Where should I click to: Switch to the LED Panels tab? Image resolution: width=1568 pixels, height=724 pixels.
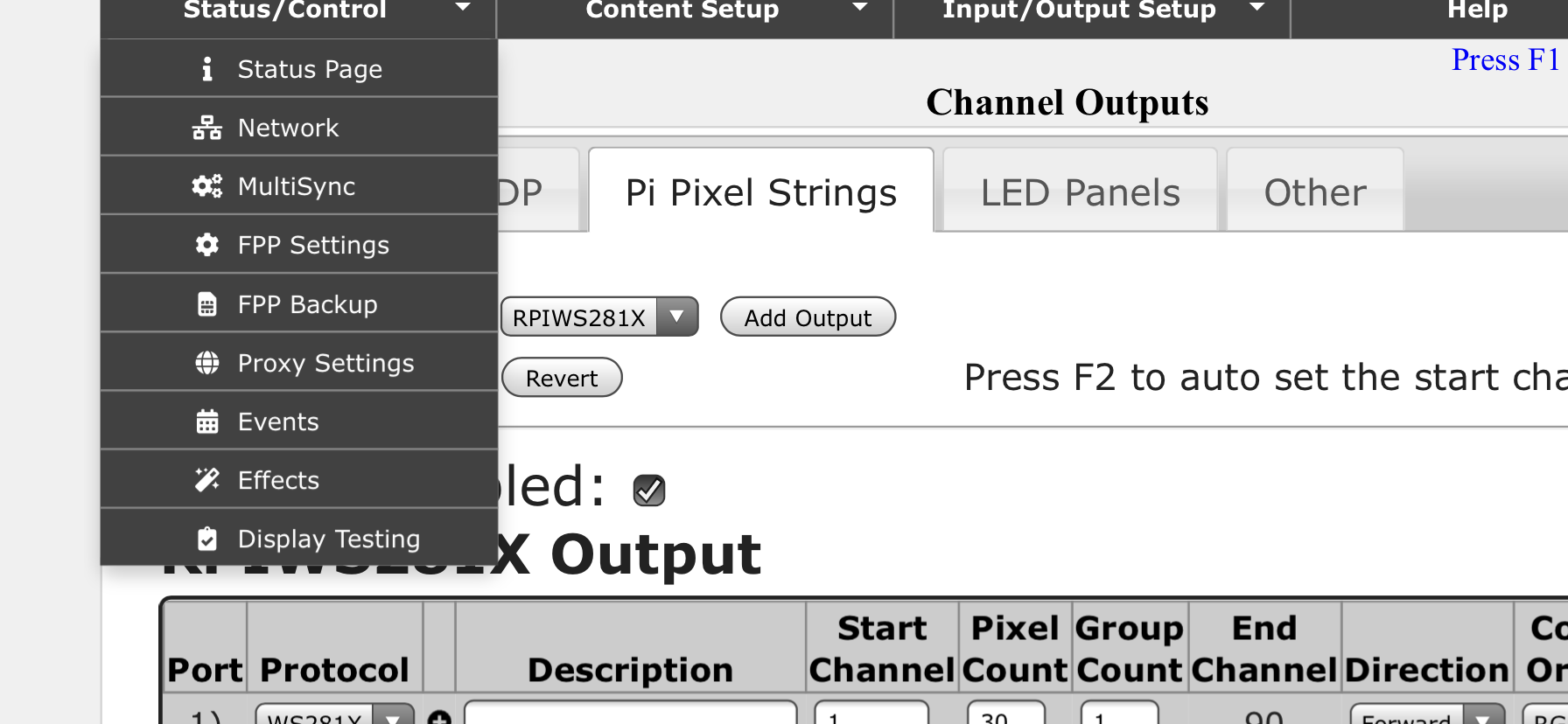1080,192
